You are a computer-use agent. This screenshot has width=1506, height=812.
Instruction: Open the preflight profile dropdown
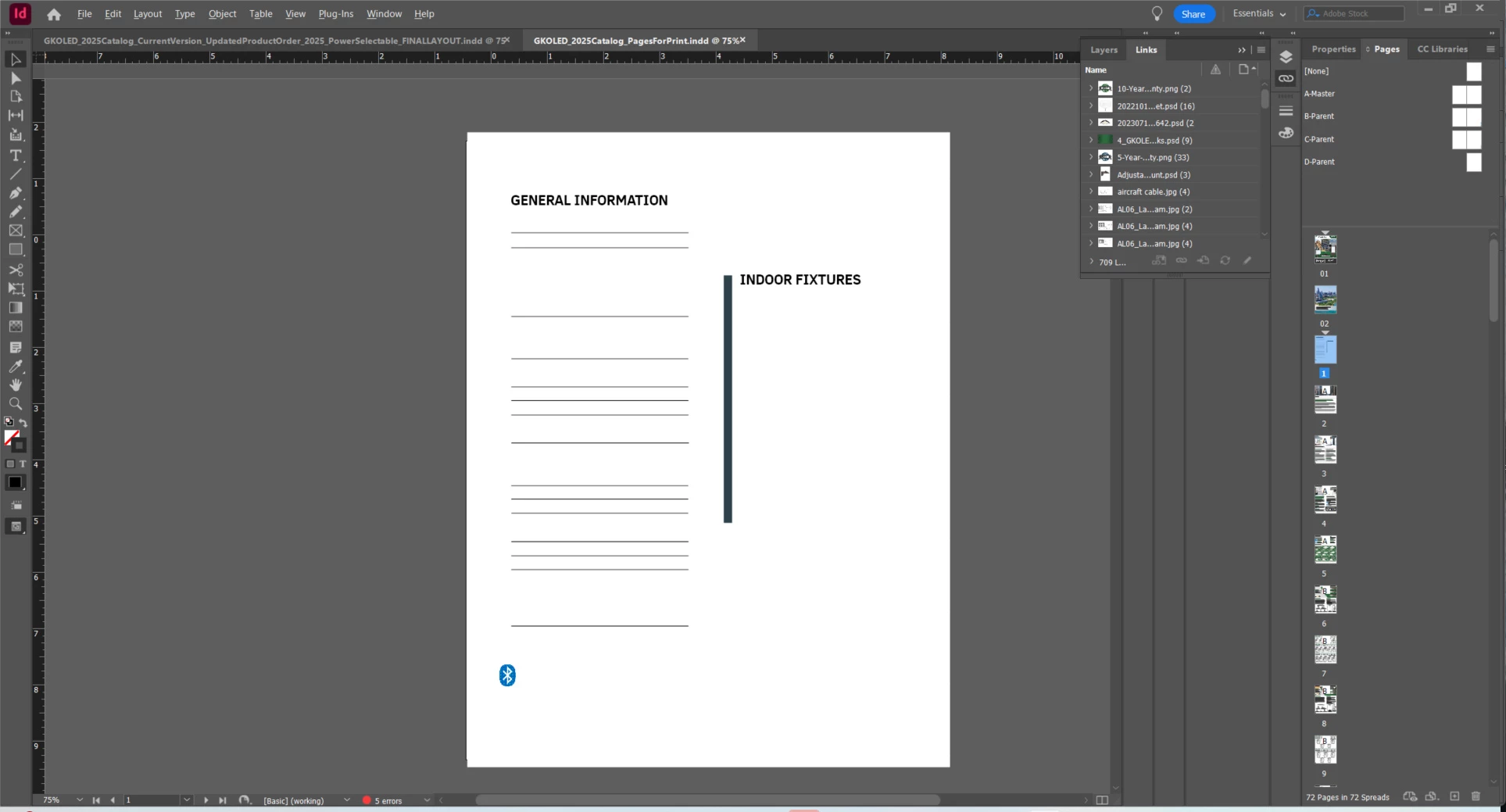point(347,800)
